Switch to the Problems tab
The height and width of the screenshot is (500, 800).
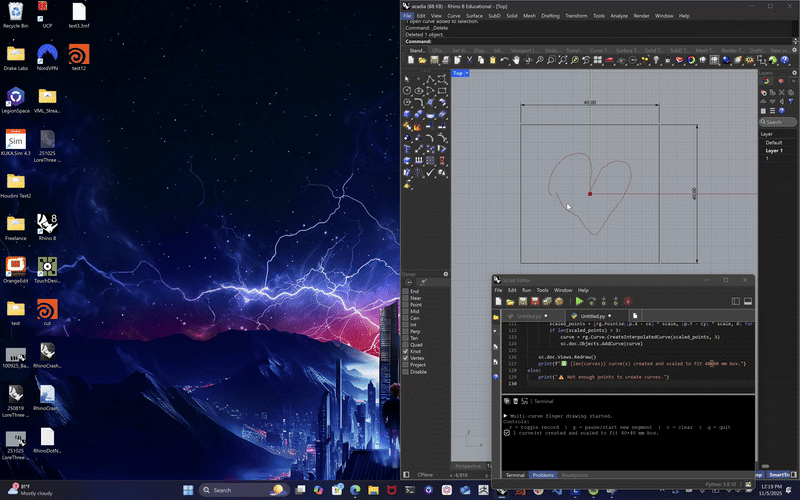click(x=543, y=475)
